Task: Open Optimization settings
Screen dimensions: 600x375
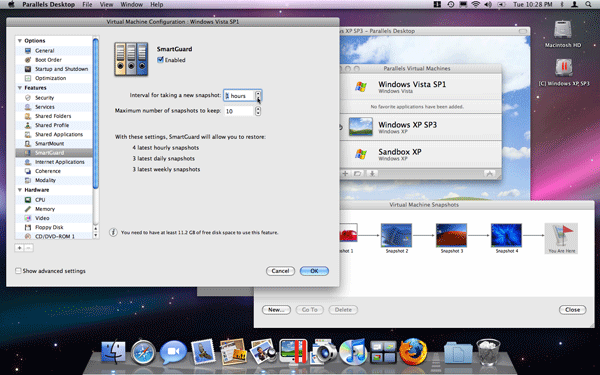Action: [x=54, y=78]
